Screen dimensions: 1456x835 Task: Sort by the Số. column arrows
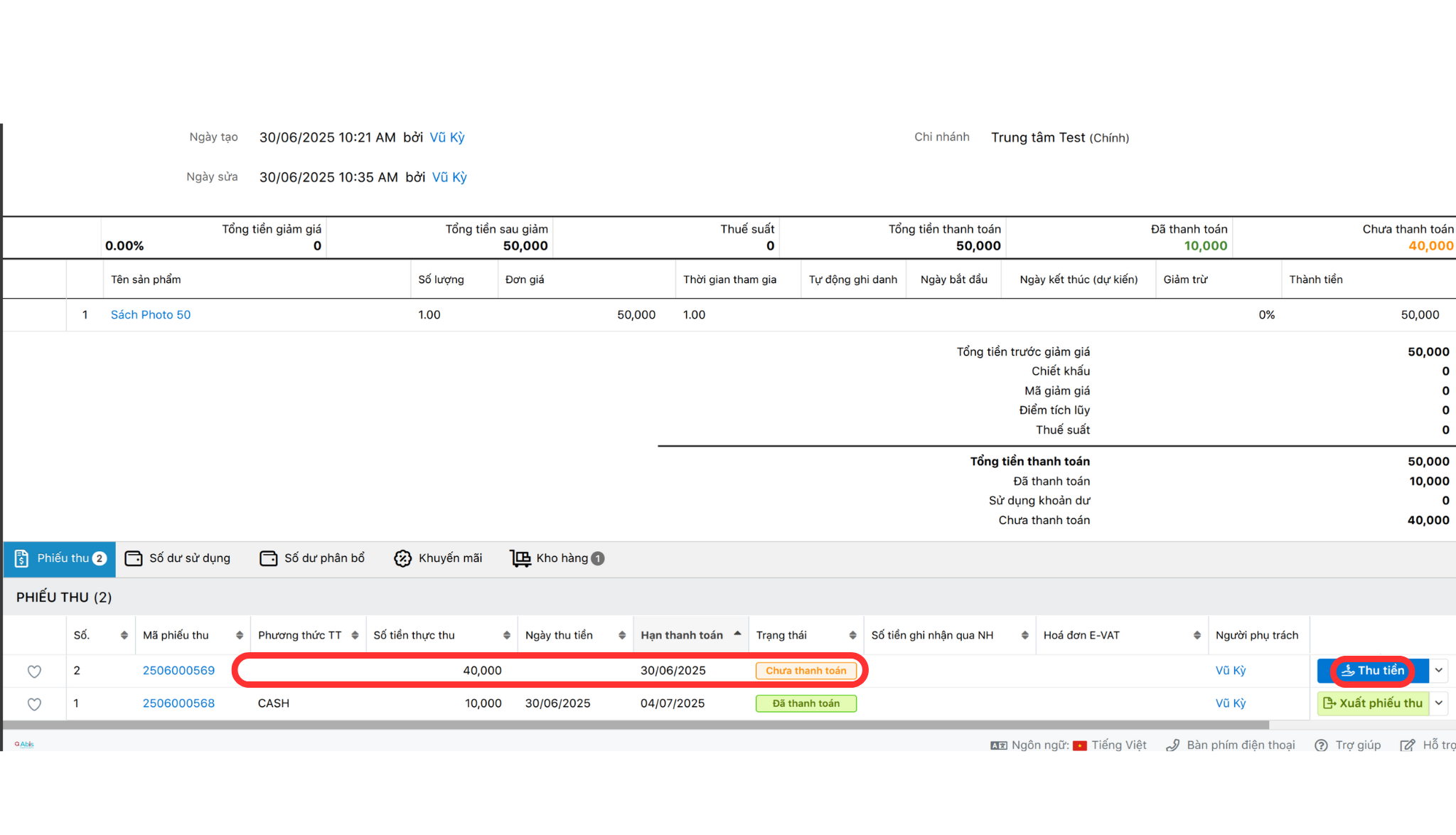tap(124, 635)
